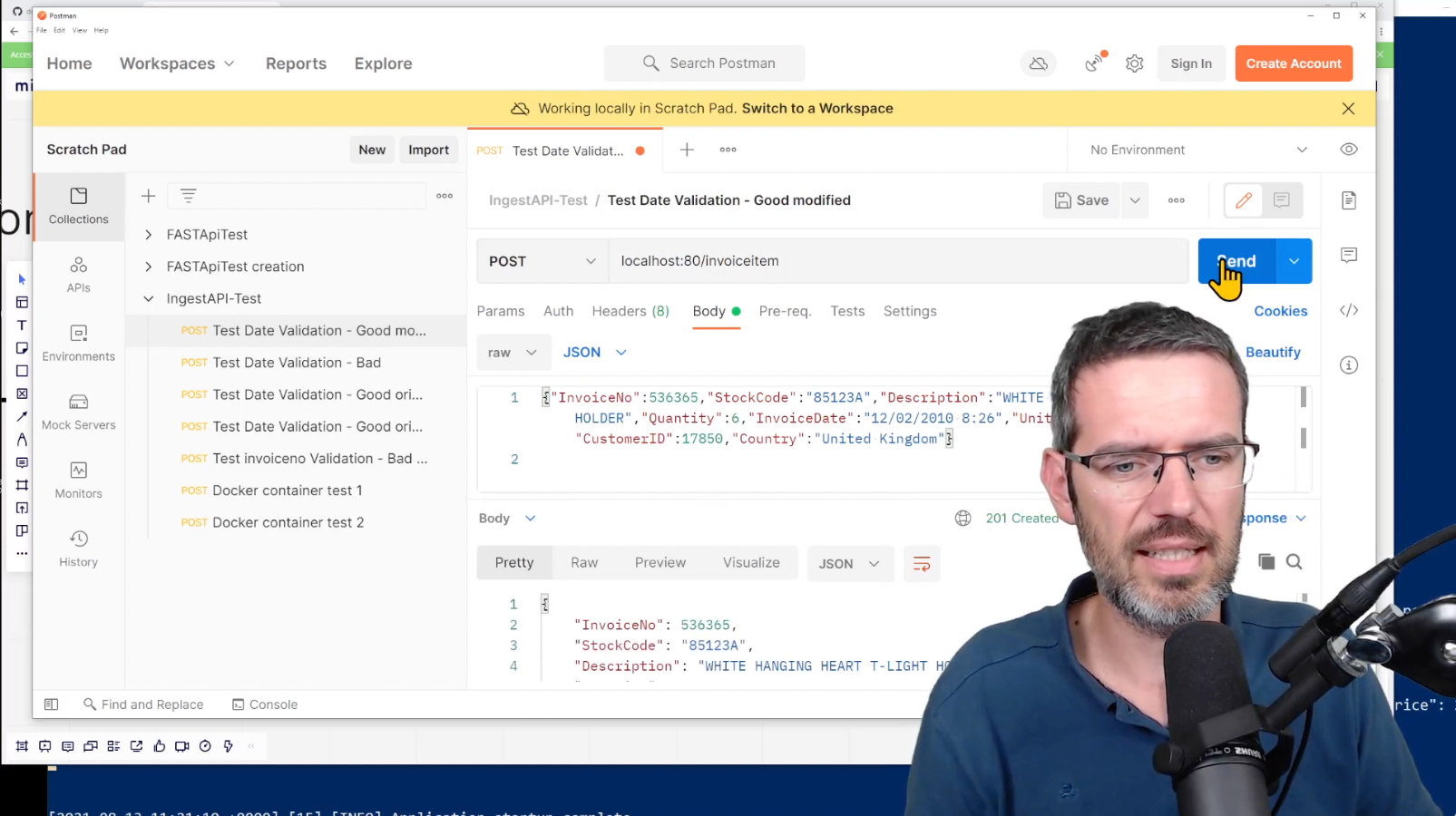Open the response JSON format dropdown

click(849, 564)
